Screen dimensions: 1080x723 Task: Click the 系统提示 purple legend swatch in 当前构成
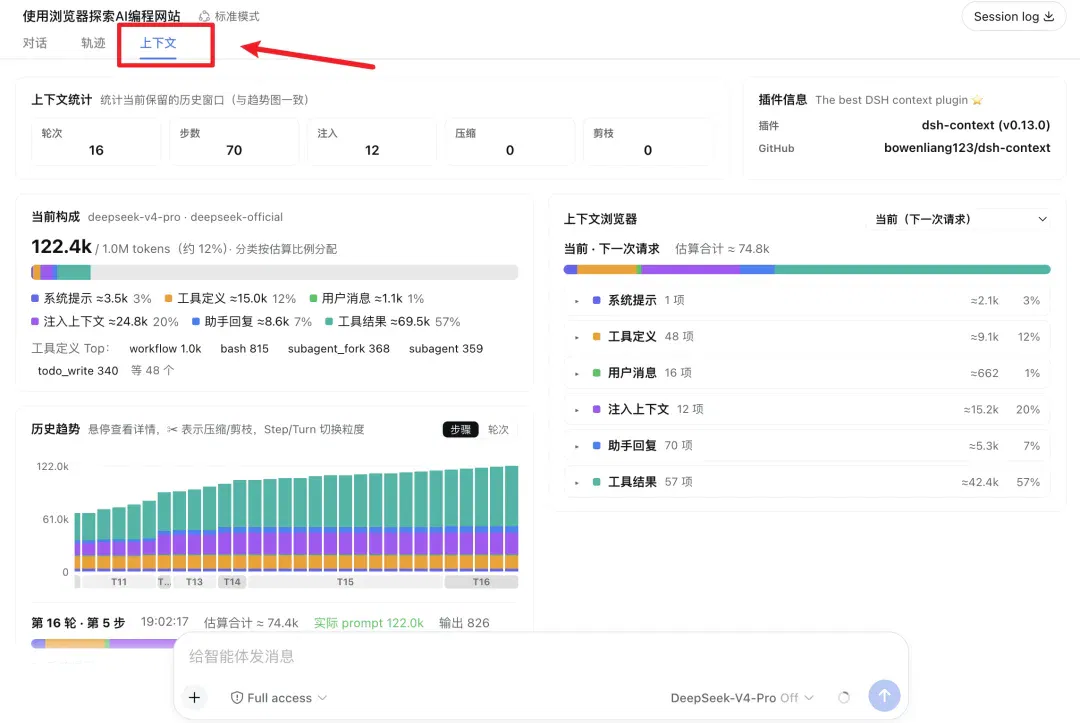(x=34, y=298)
